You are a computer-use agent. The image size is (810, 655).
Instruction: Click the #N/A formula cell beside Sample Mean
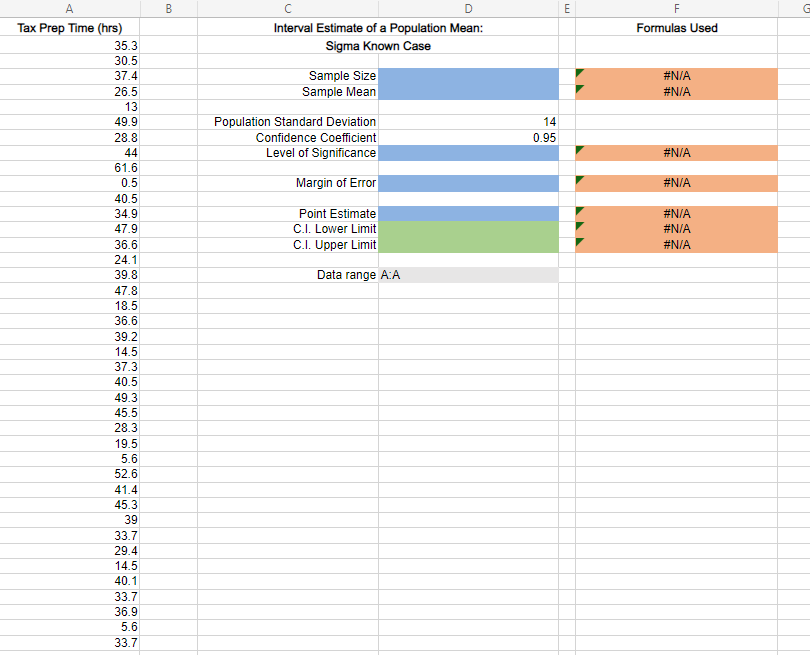[677, 92]
